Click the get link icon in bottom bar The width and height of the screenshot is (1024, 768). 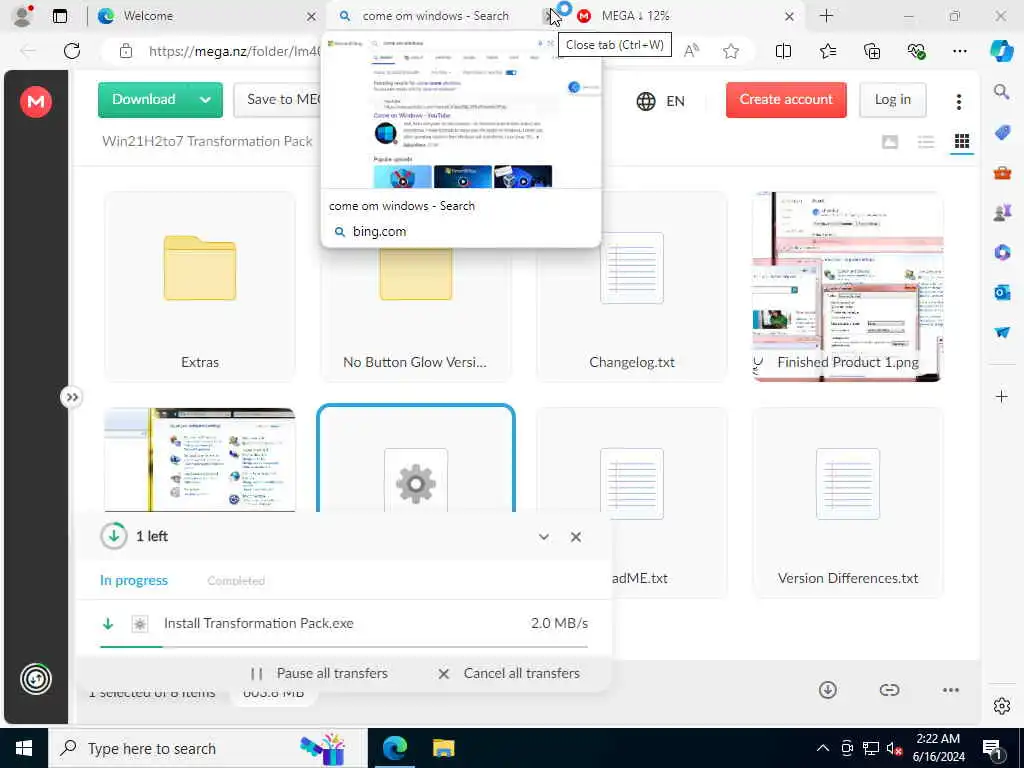pos(889,690)
